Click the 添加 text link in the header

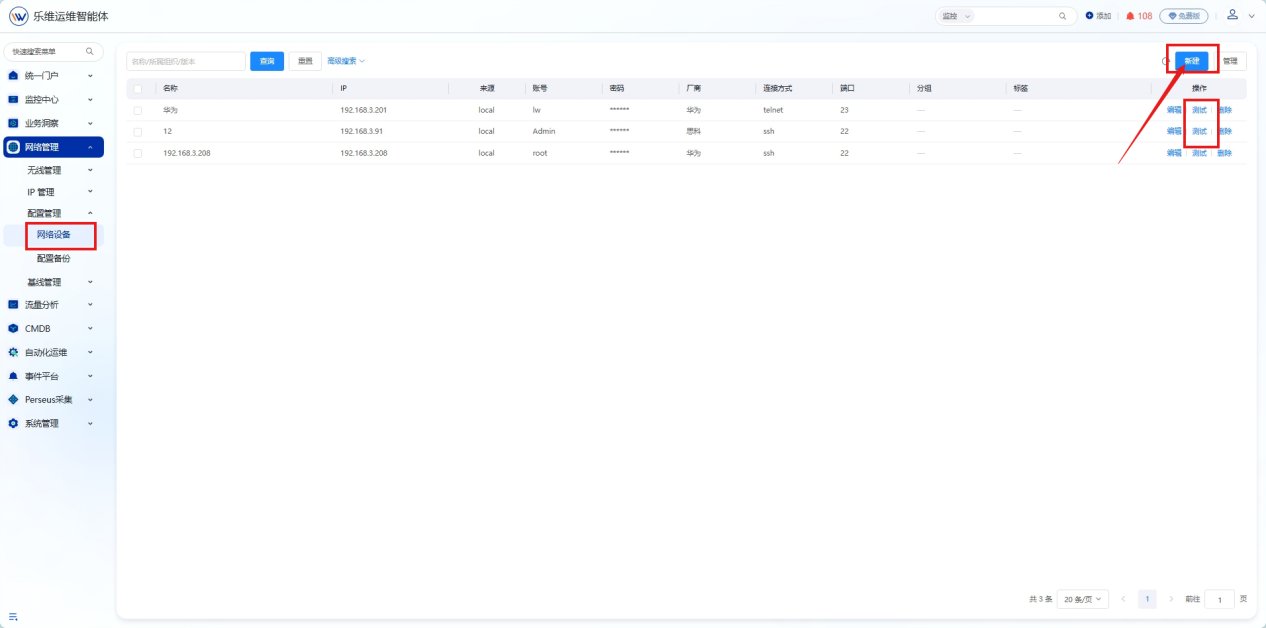1104,16
